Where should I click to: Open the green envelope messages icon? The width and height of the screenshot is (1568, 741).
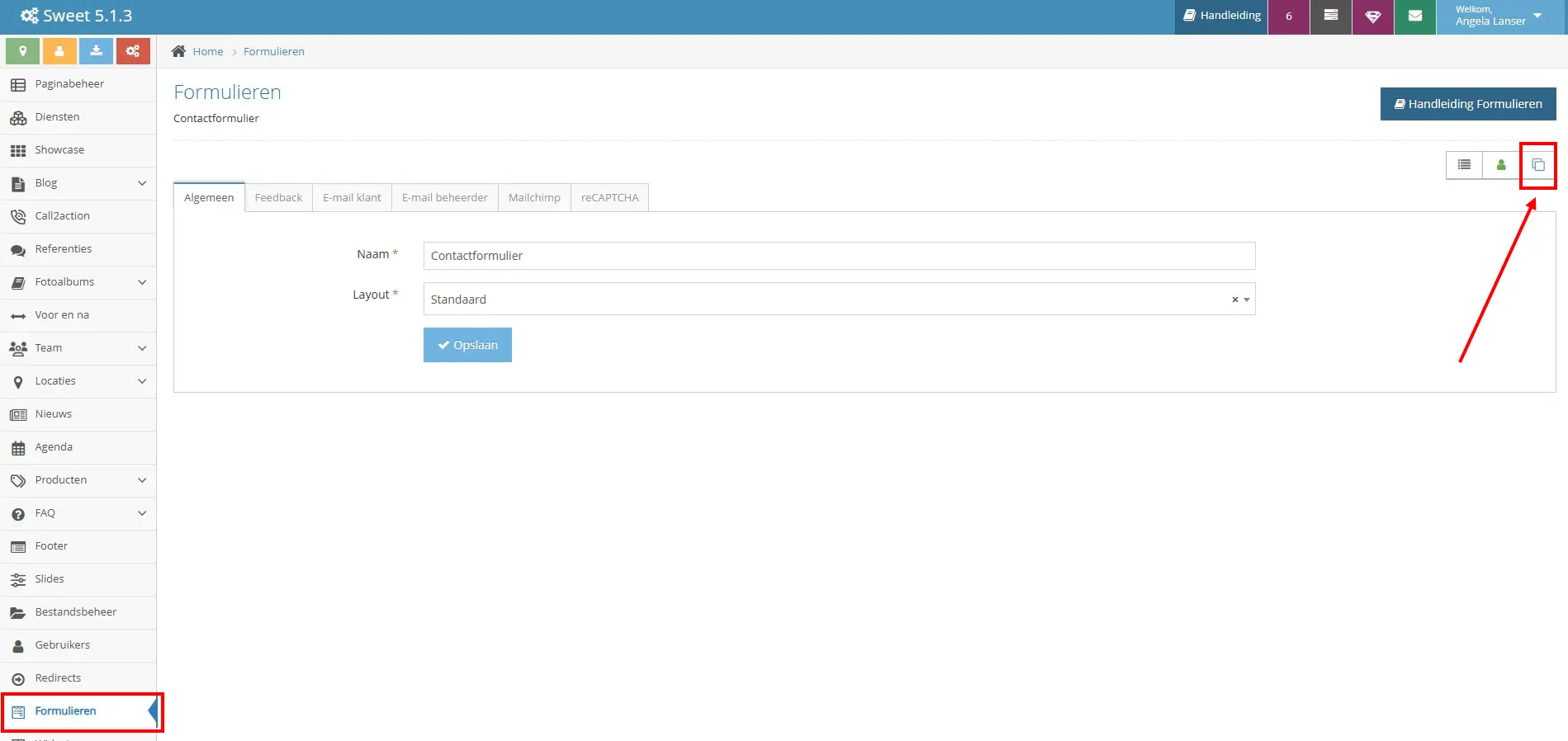coord(1414,17)
